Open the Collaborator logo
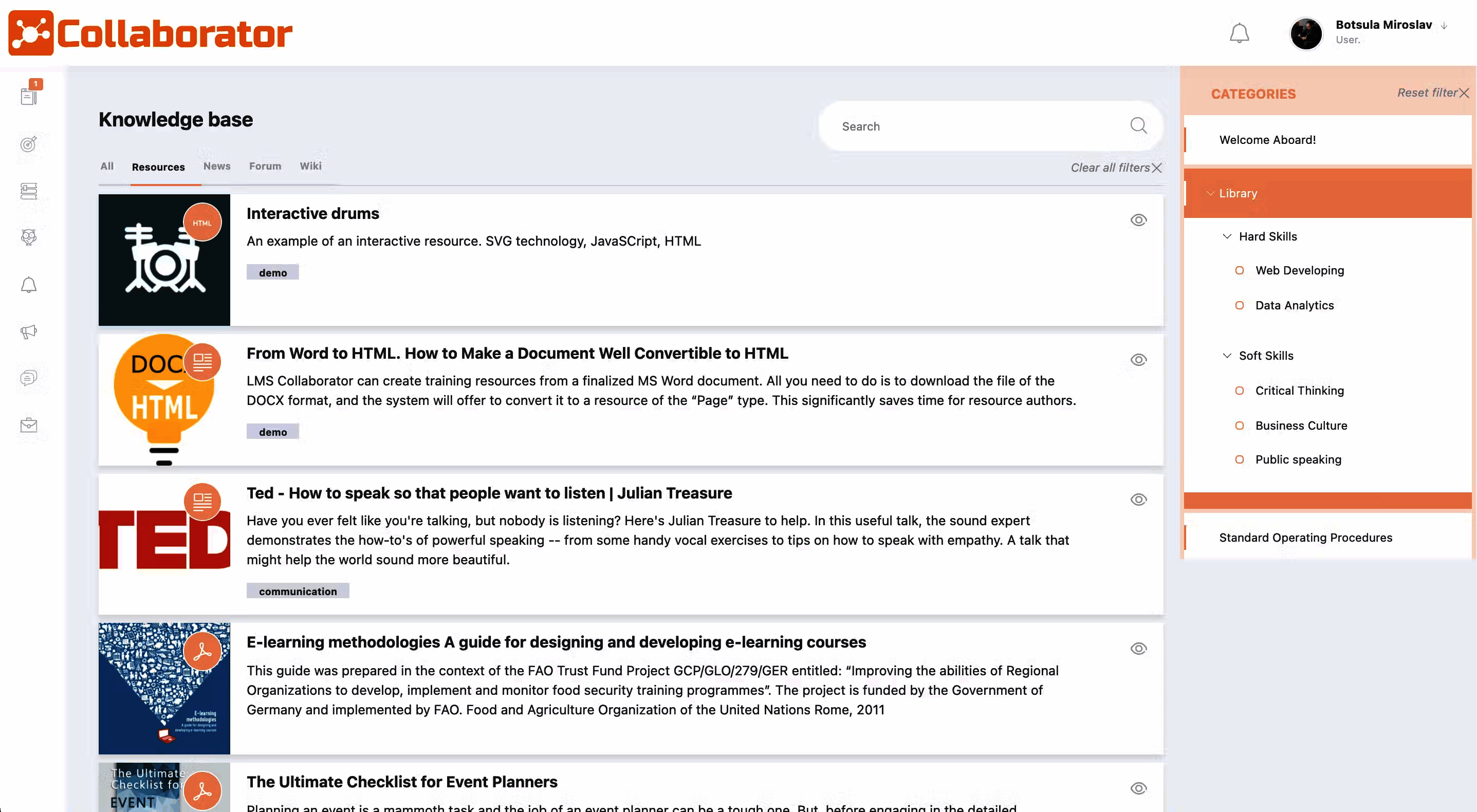1477x812 pixels. coord(150,33)
